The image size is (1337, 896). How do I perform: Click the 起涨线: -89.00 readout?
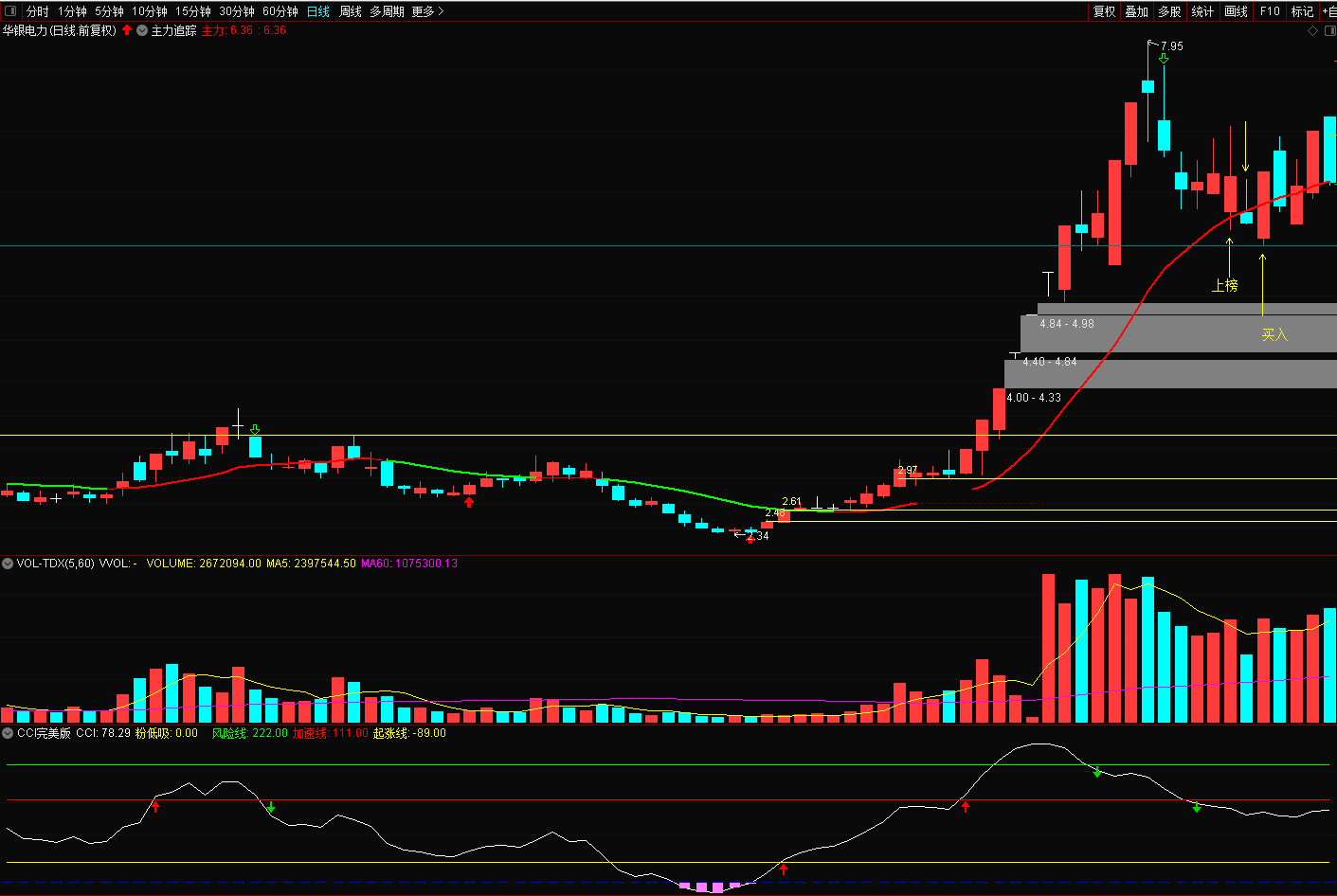409,732
